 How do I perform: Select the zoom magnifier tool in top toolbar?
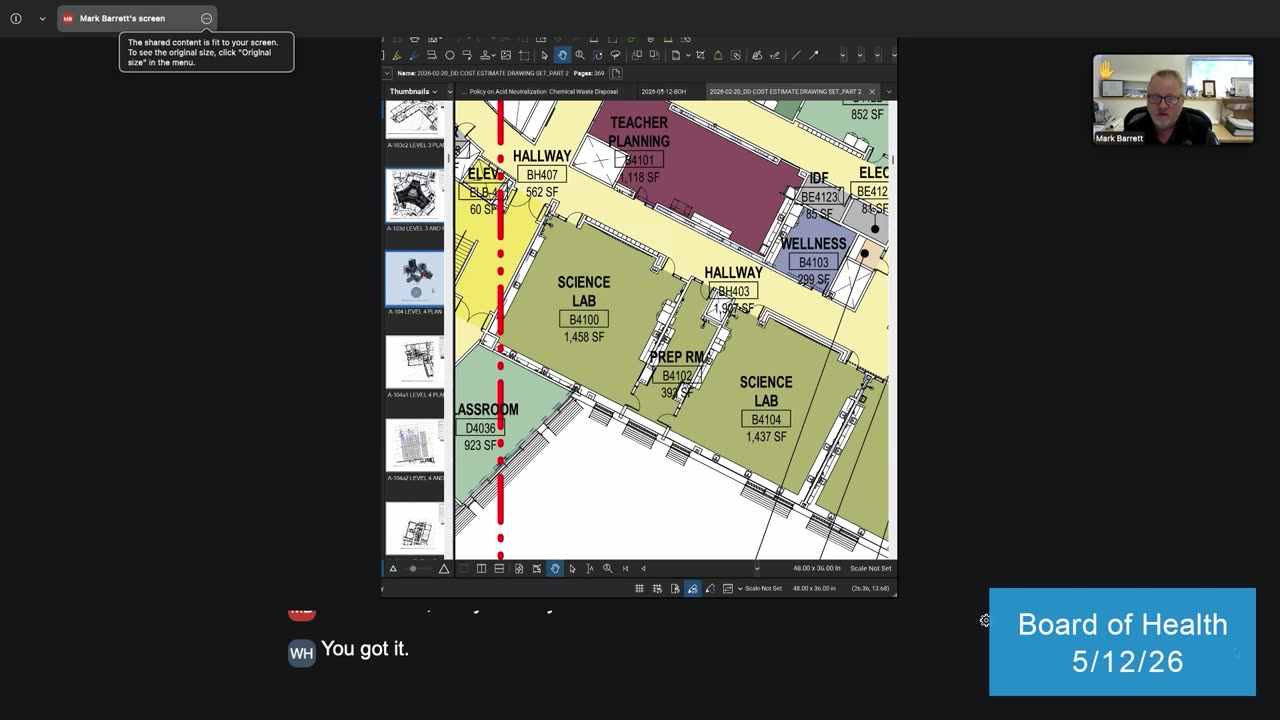click(579, 55)
